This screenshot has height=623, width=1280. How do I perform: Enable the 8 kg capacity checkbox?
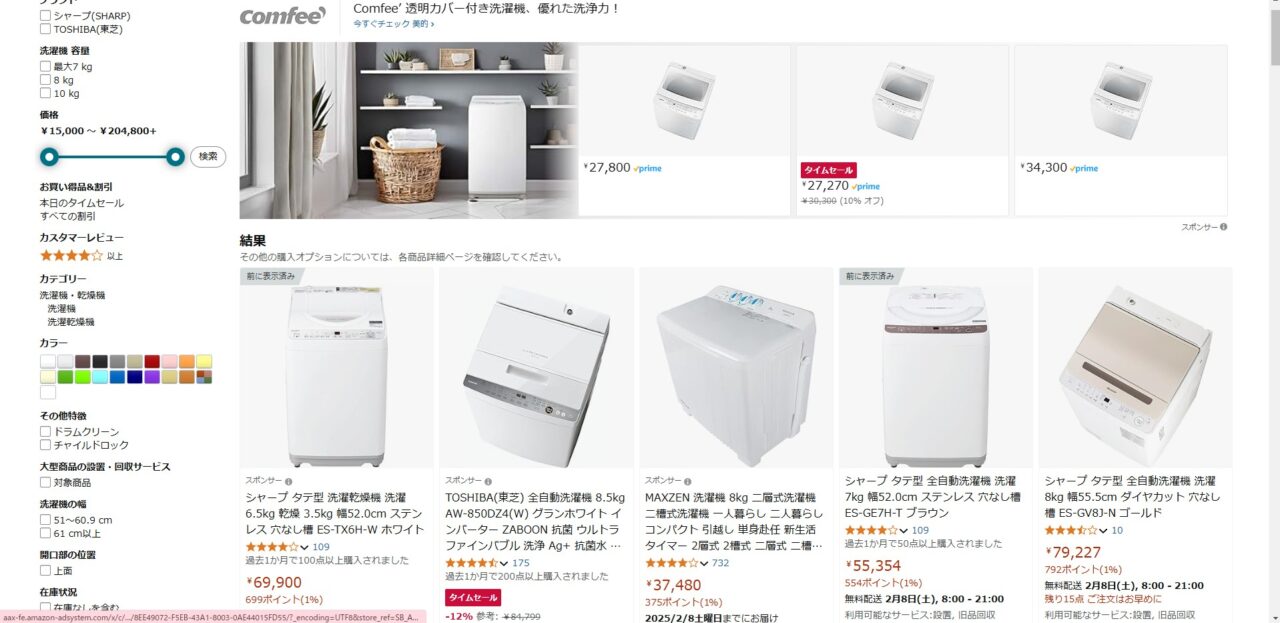click(x=45, y=80)
